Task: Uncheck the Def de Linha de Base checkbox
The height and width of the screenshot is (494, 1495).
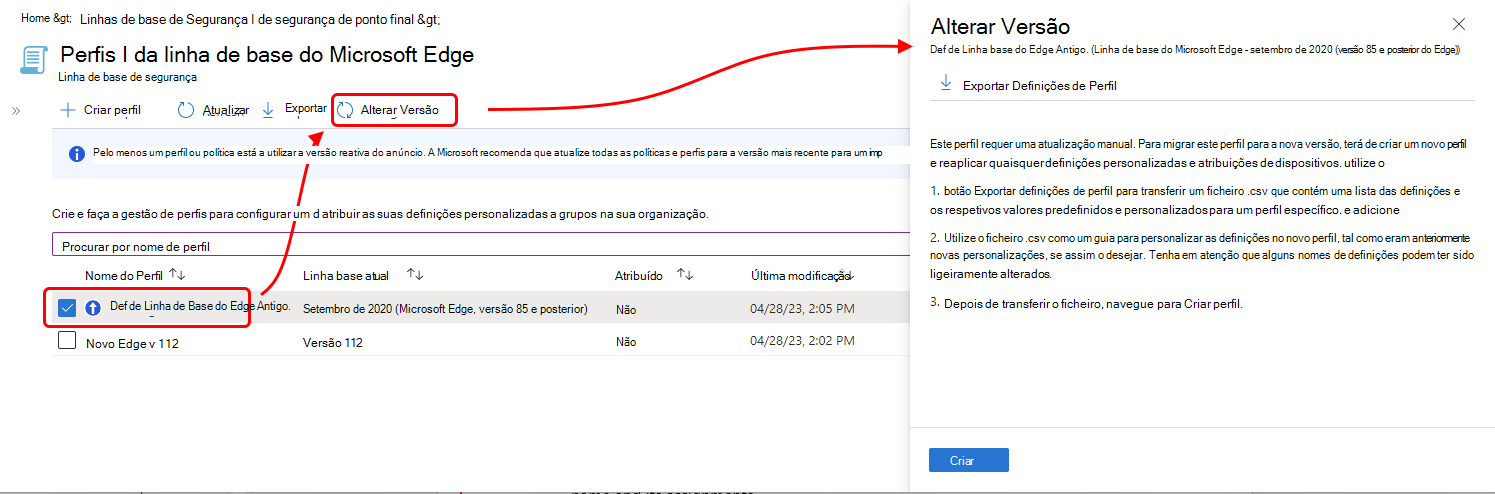Action: [67, 309]
